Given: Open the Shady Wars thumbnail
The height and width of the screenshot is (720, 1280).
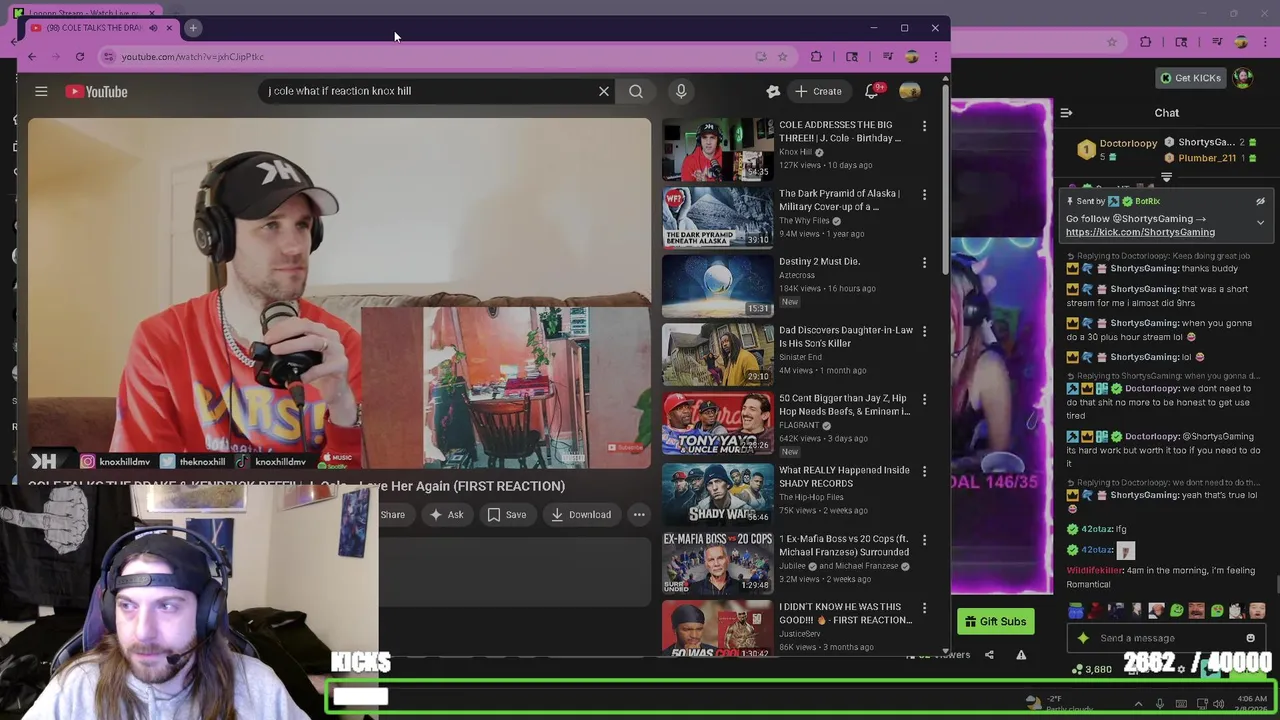Looking at the screenshot, I should pos(717,494).
